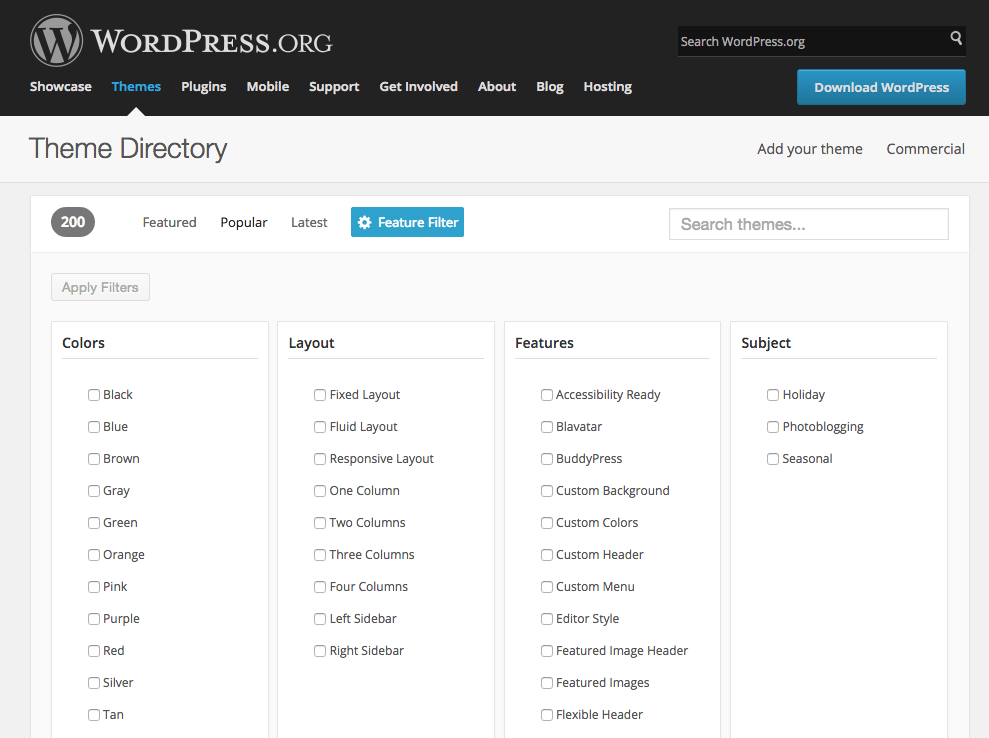Tick the Pink checkbox
Screen dimensions: 989x738
(x=94, y=587)
